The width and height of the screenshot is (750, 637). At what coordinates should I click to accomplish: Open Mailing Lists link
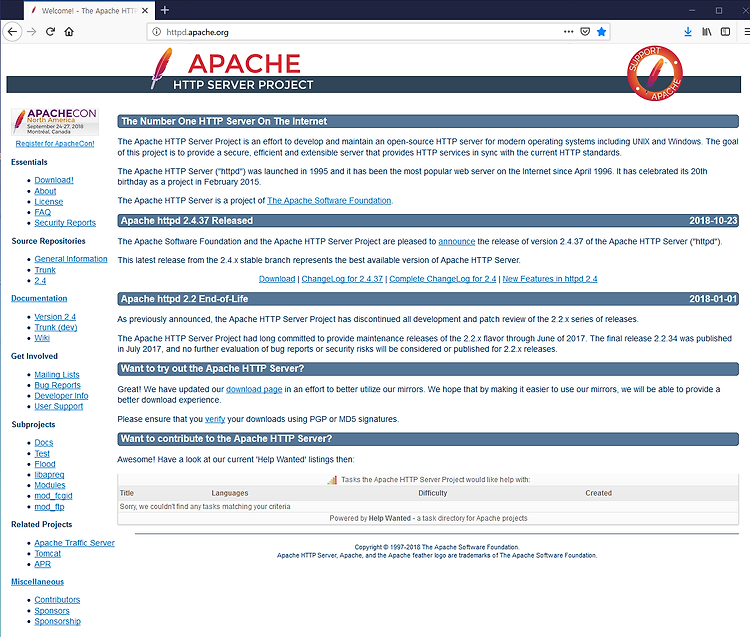pyautogui.click(x=57, y=375)
